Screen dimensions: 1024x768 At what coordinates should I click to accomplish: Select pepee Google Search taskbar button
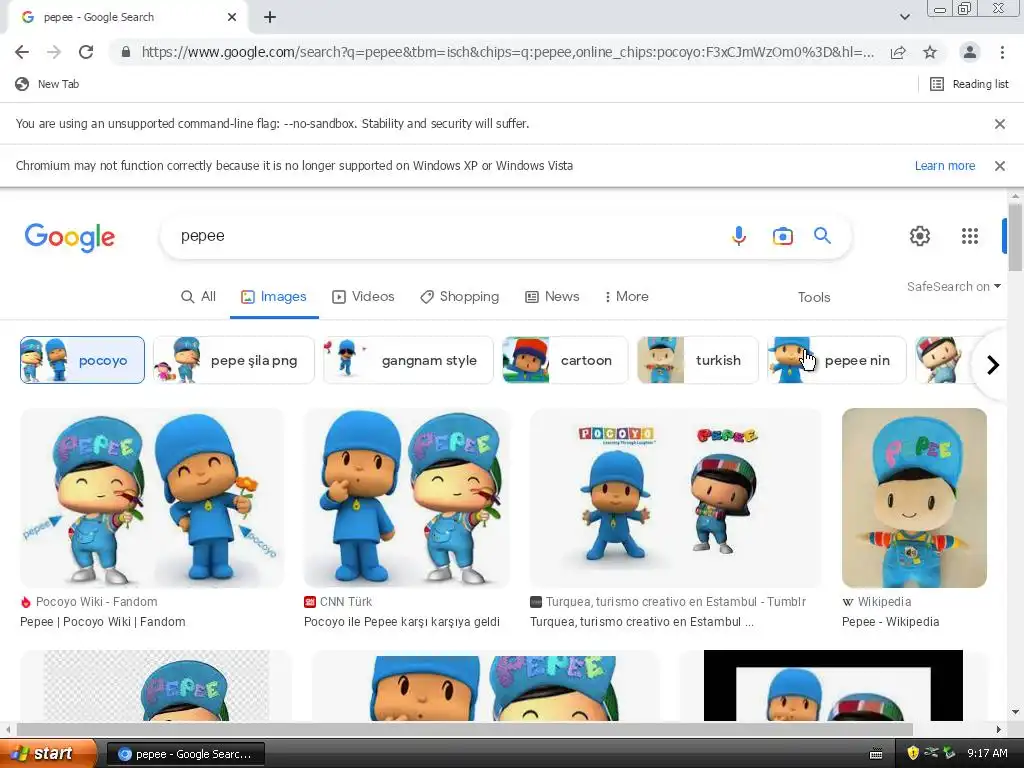(x=185, y=754)
